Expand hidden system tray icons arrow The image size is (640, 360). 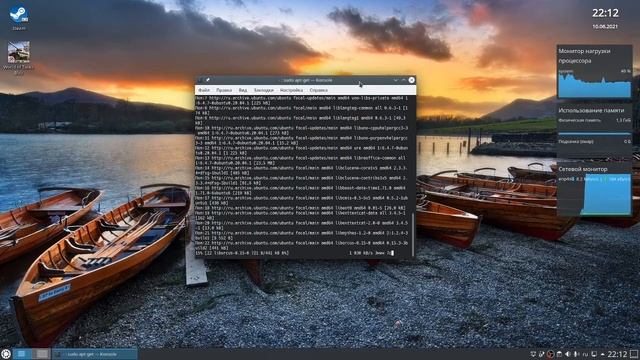602,354
